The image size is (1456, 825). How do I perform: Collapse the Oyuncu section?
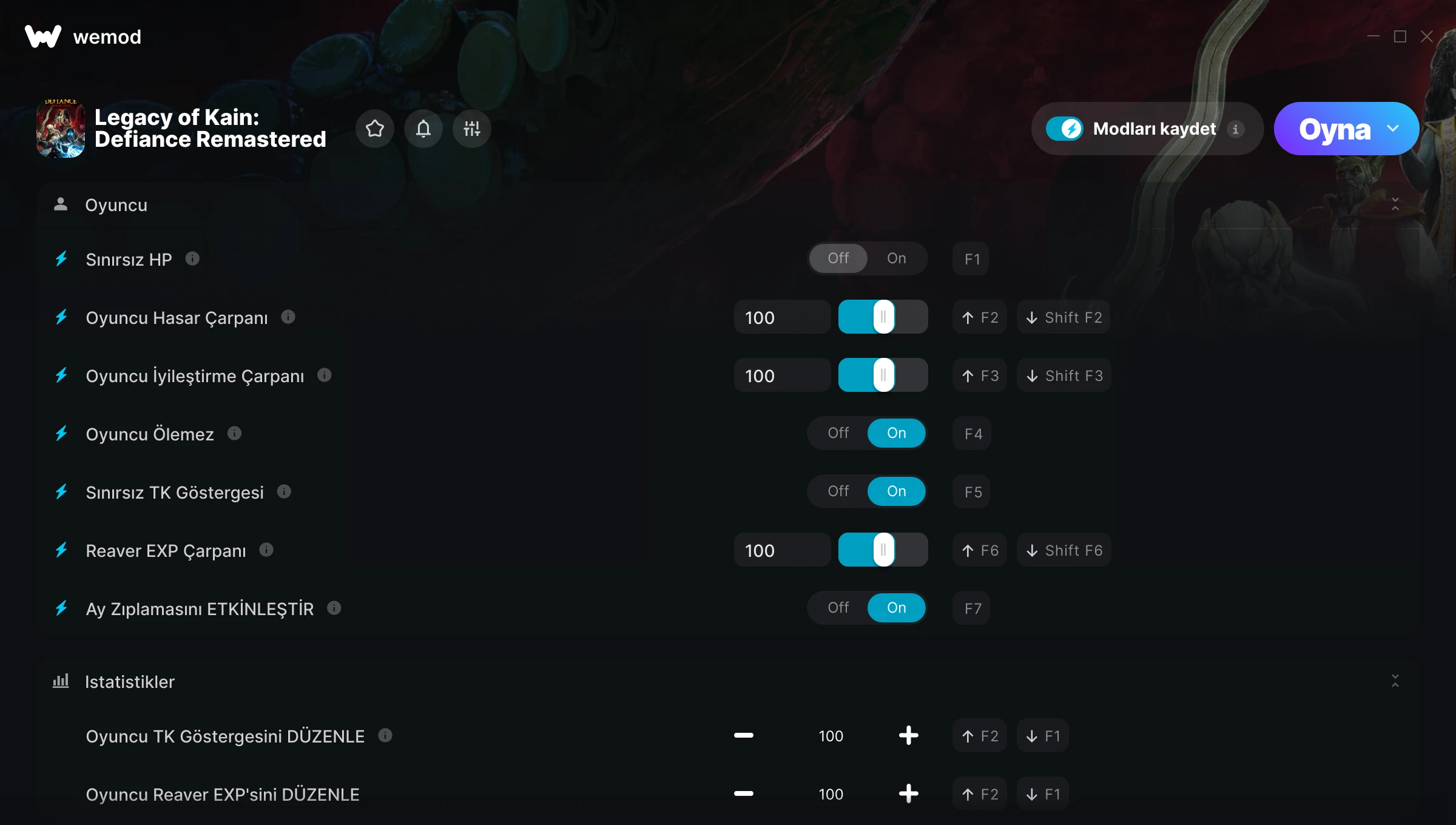click(x=1395, y=204)
